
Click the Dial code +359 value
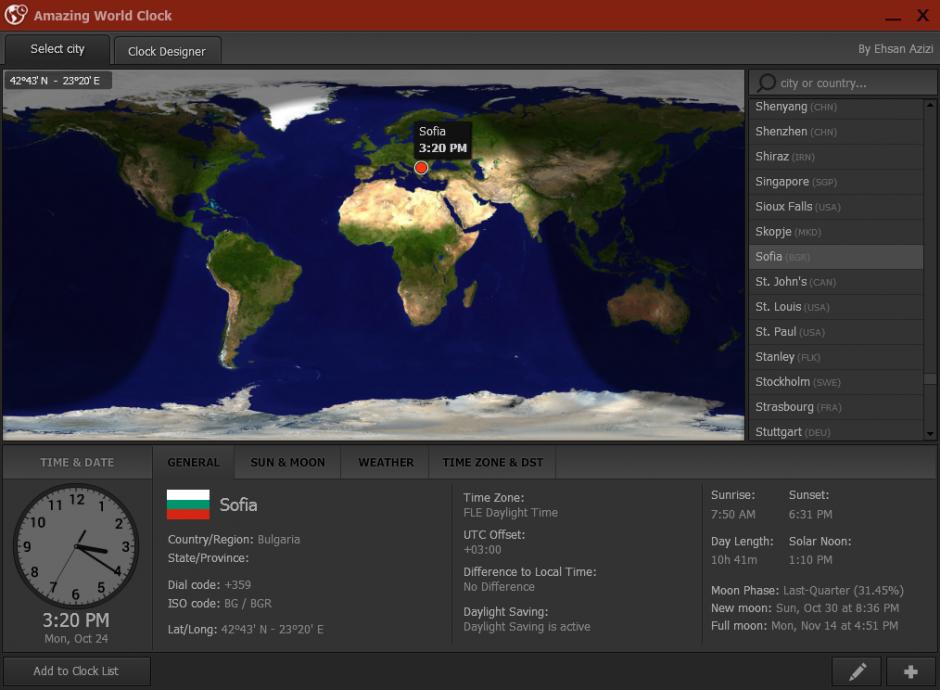click(x=237, y=584)
